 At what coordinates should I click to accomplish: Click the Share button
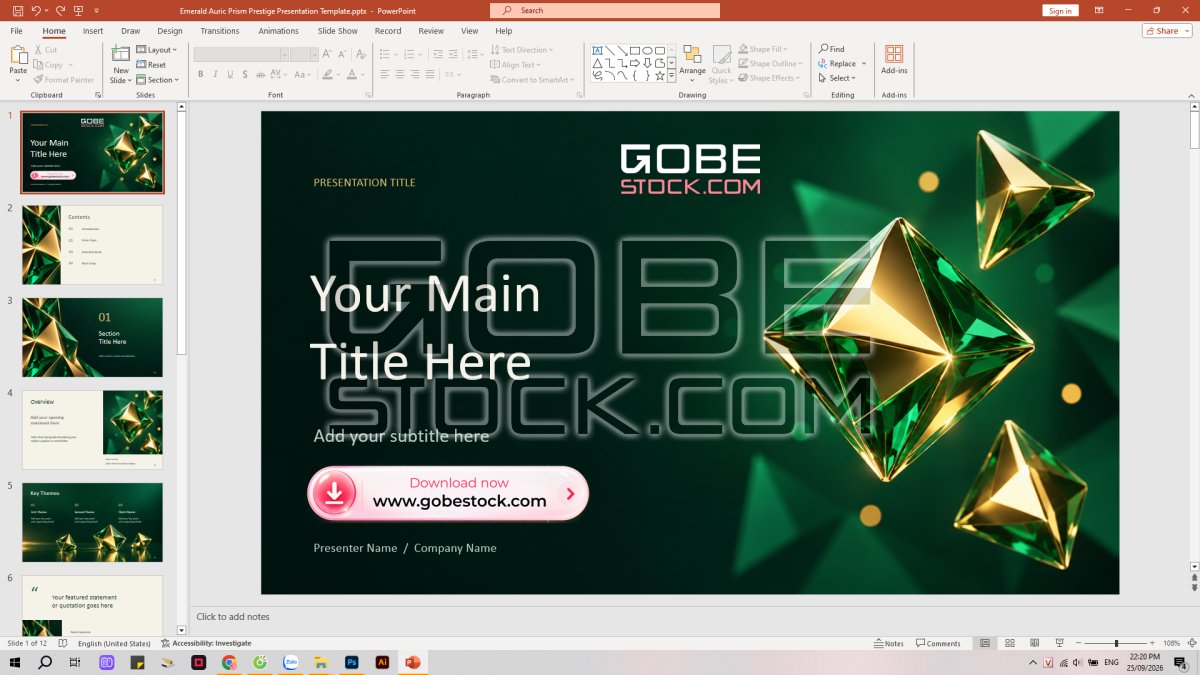pos(1167,31)
